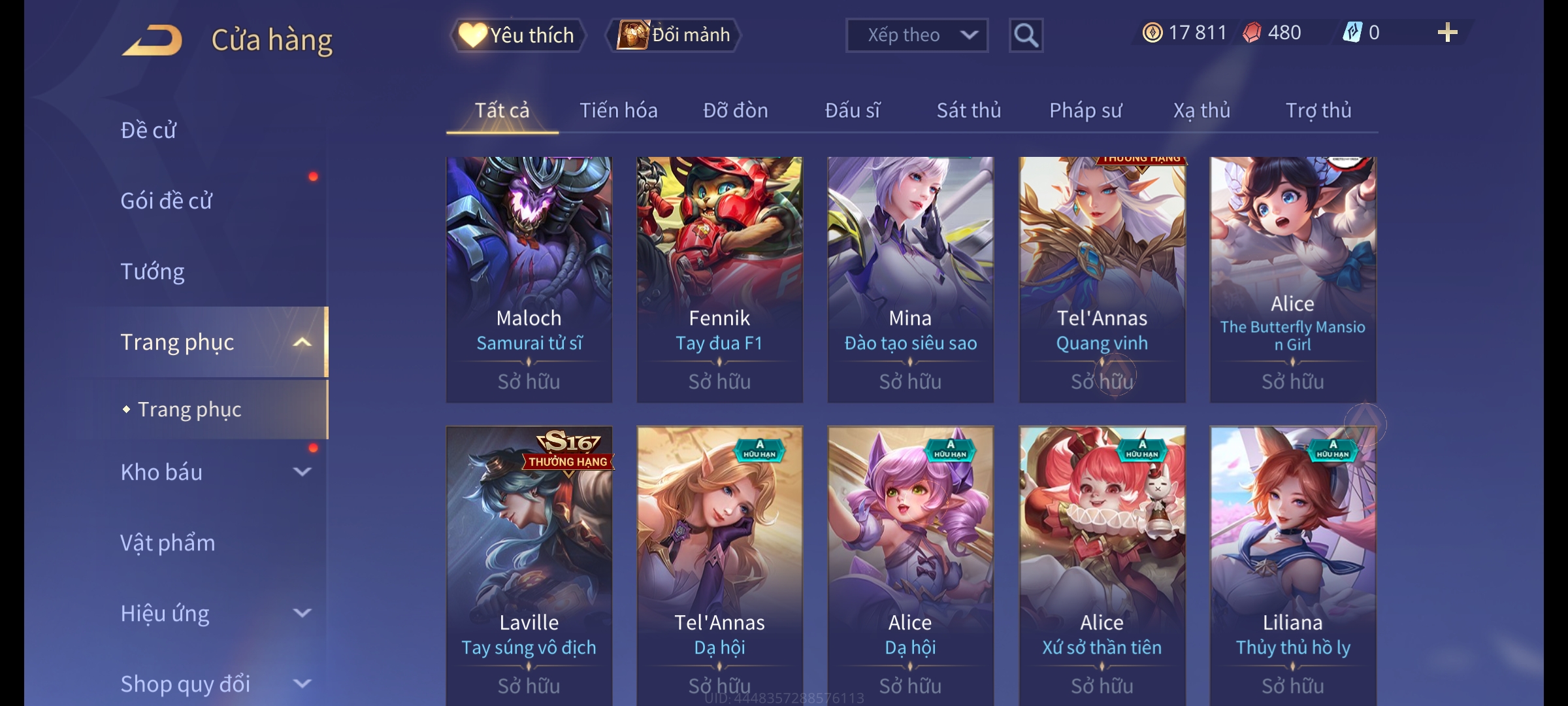Open the search magnifier icon
Screen dimensions: 1568x706
pyautogui.click(x=1026, y=35)
